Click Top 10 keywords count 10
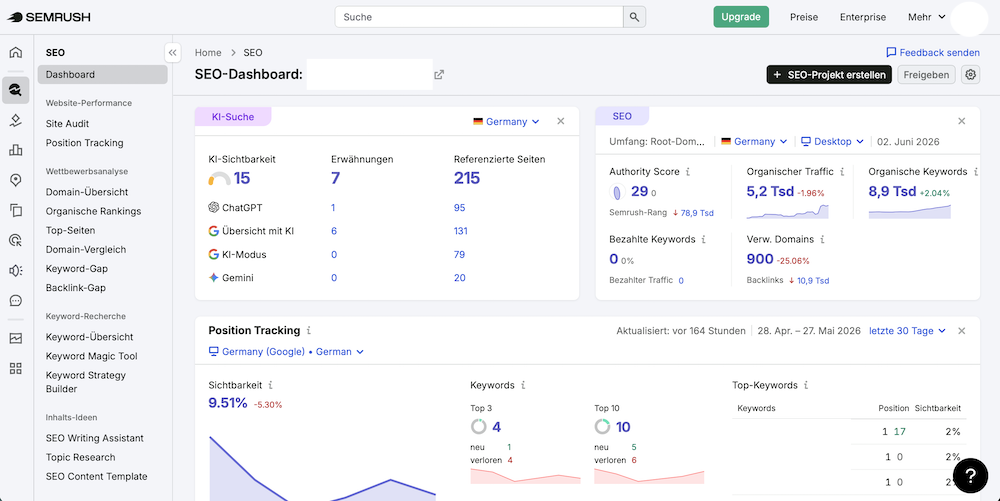Viewport: 1000px width, 501px height. point(623,427)
